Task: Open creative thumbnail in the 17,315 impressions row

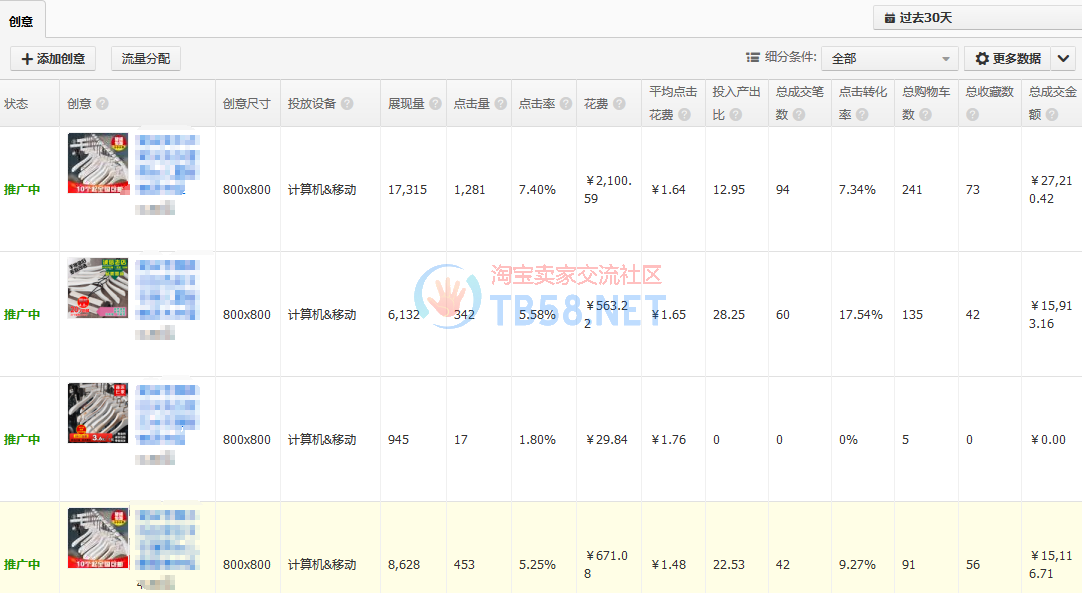Action: (98, 164)
